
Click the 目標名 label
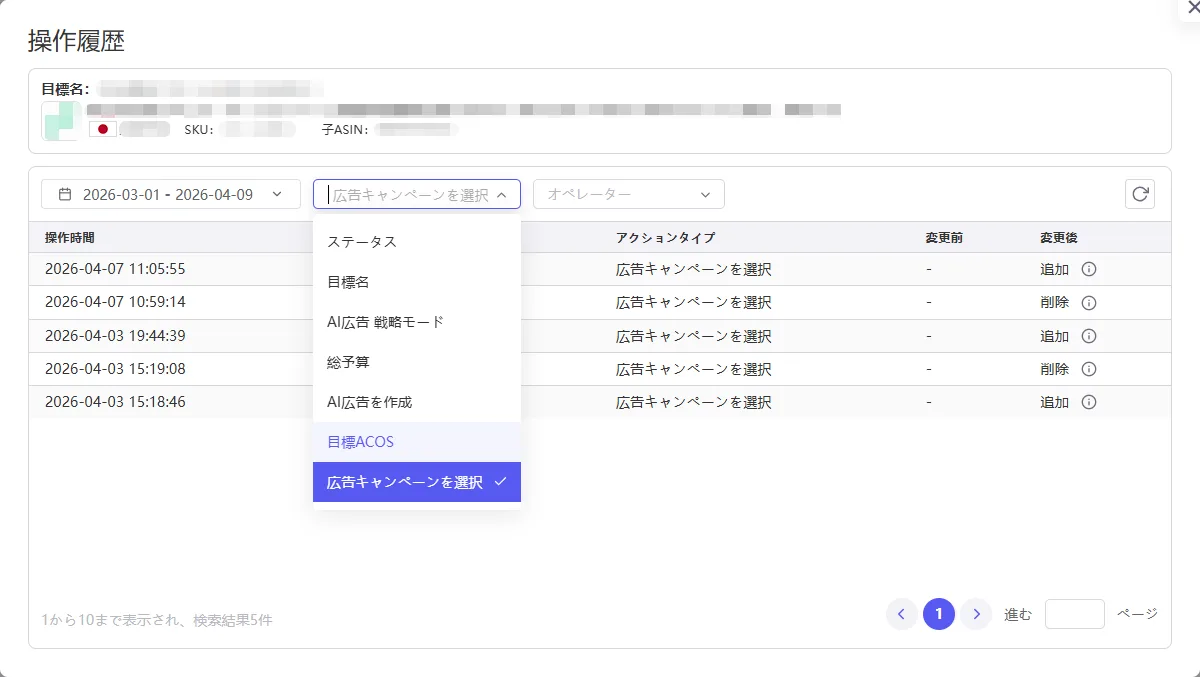pyautogui.click(x=65, y=89)
